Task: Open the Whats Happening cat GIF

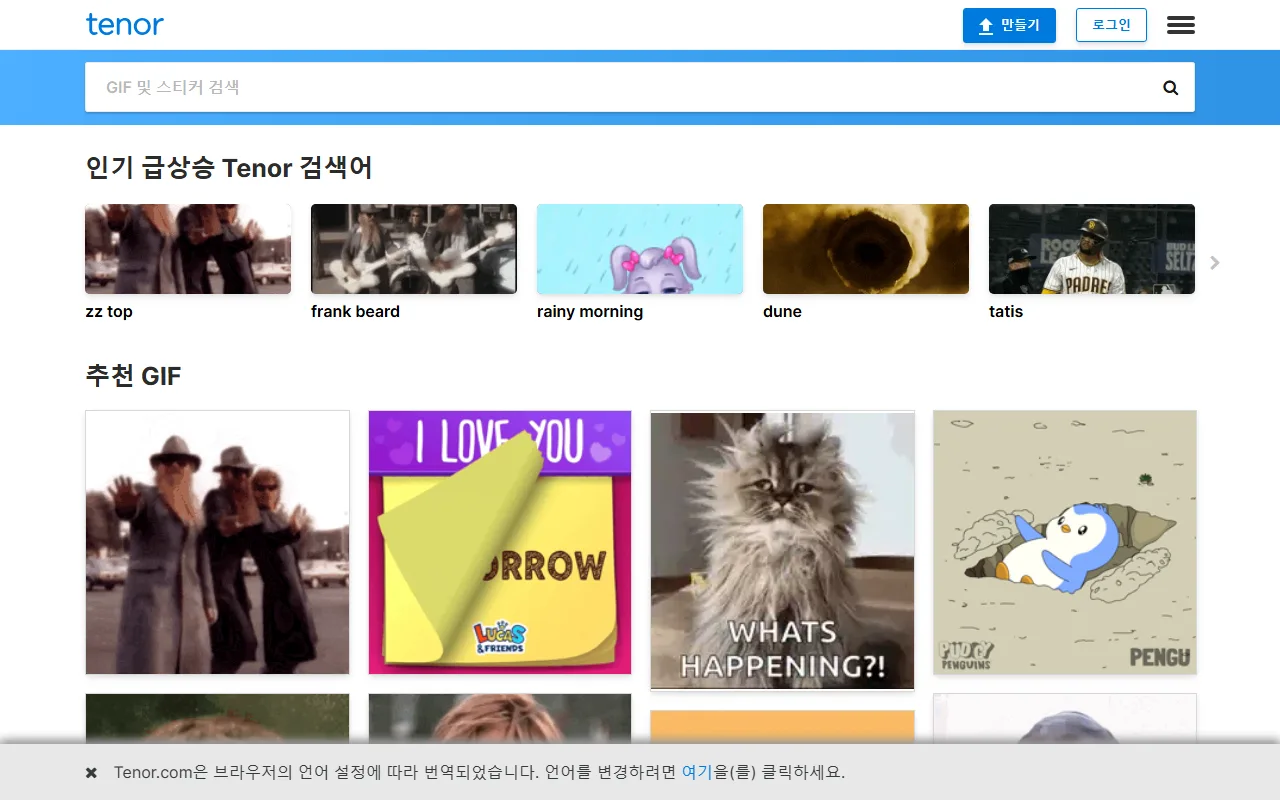Action: coord(782,550)
